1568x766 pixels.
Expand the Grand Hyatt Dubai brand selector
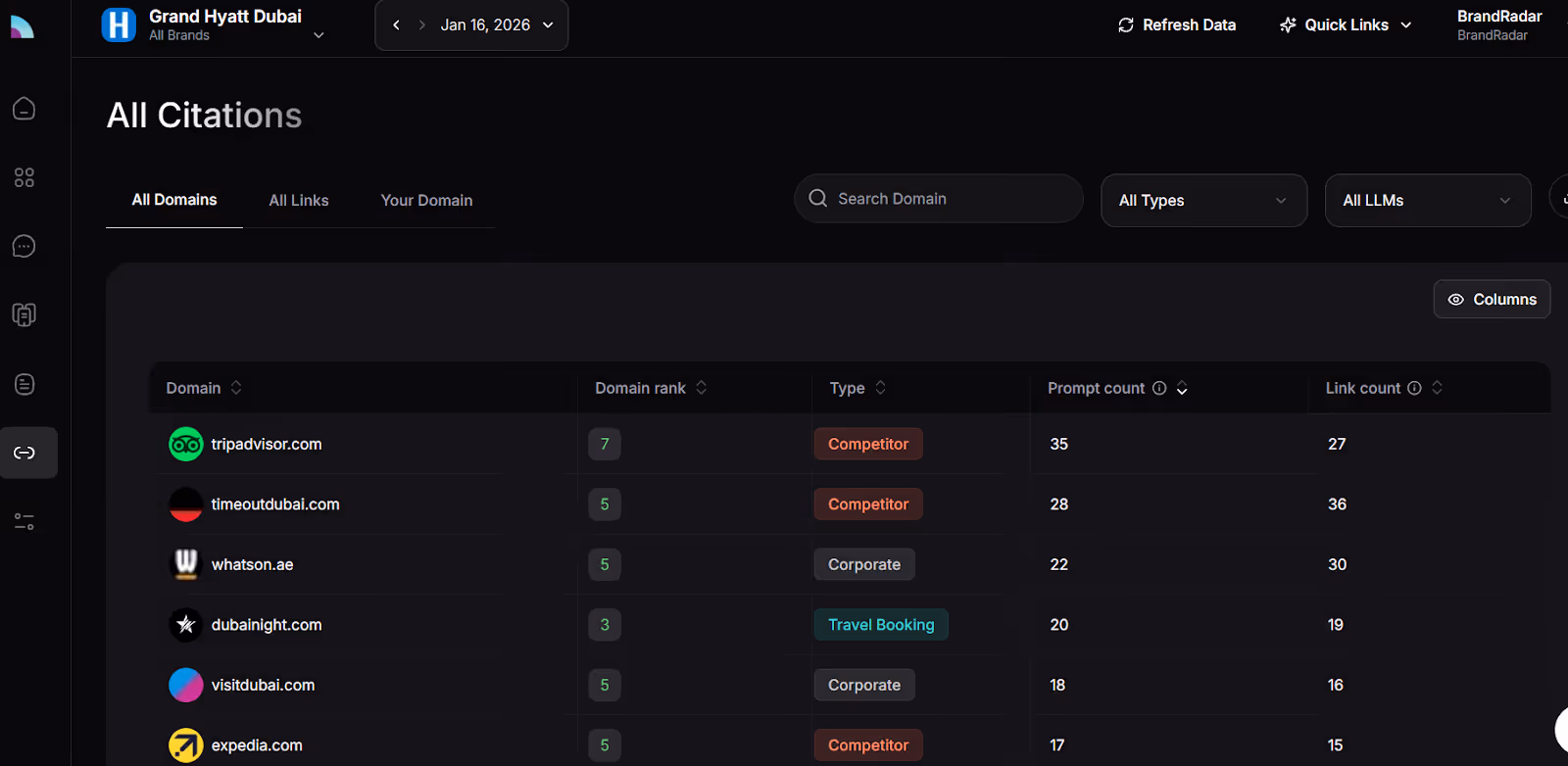tap(318, 35)
